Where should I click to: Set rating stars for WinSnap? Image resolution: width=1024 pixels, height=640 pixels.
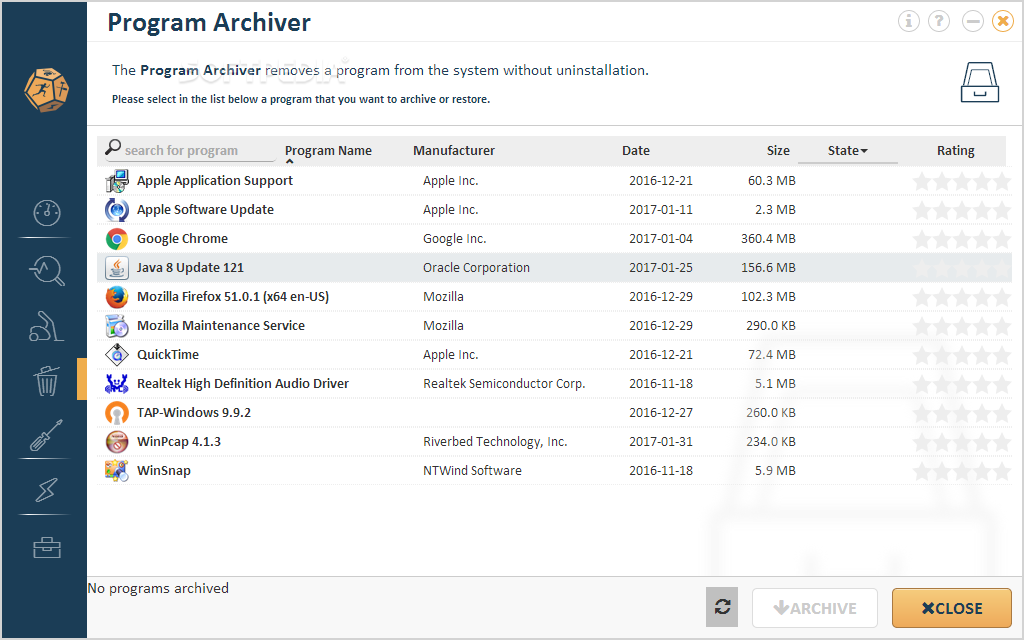pyautogui.click(x=961, y=471)
